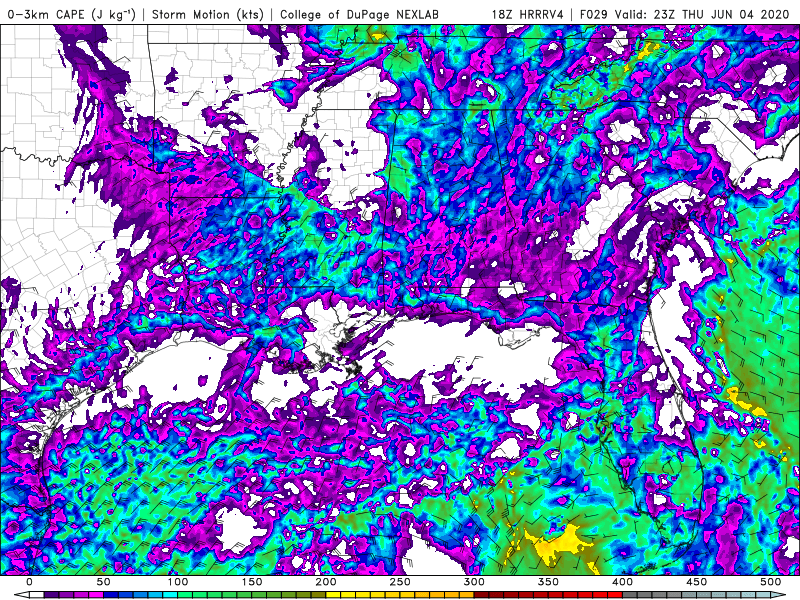Viewport: 800px width, 600px height.
Task: Click the large yellow CAPE maximum in the Gulf
Action: (561, 544)
